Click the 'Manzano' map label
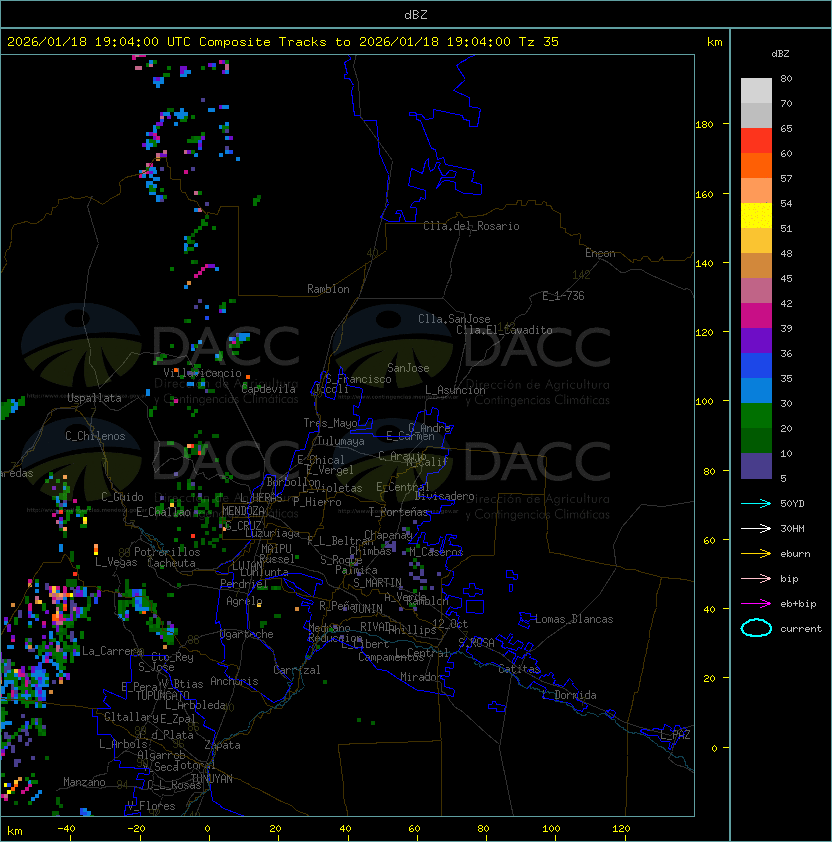The width and height of the screenshot is (832, 842). pyautogui.click(x=84, y=782)
